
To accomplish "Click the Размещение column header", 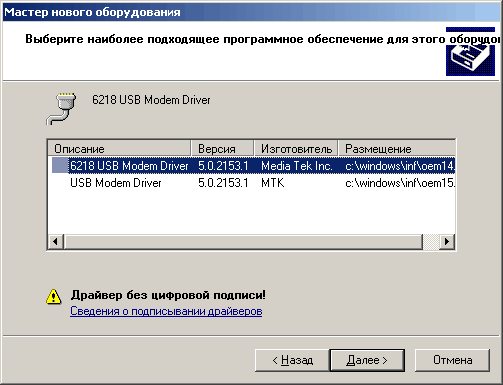I will (397, 149).
